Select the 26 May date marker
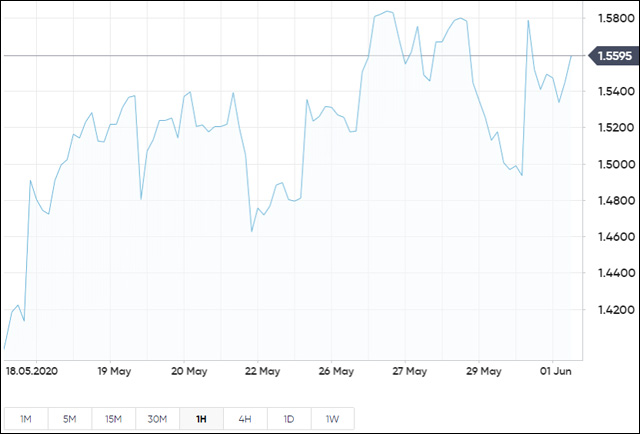Image resolution: width=640 pixels, height=434 pixels. 337,371
